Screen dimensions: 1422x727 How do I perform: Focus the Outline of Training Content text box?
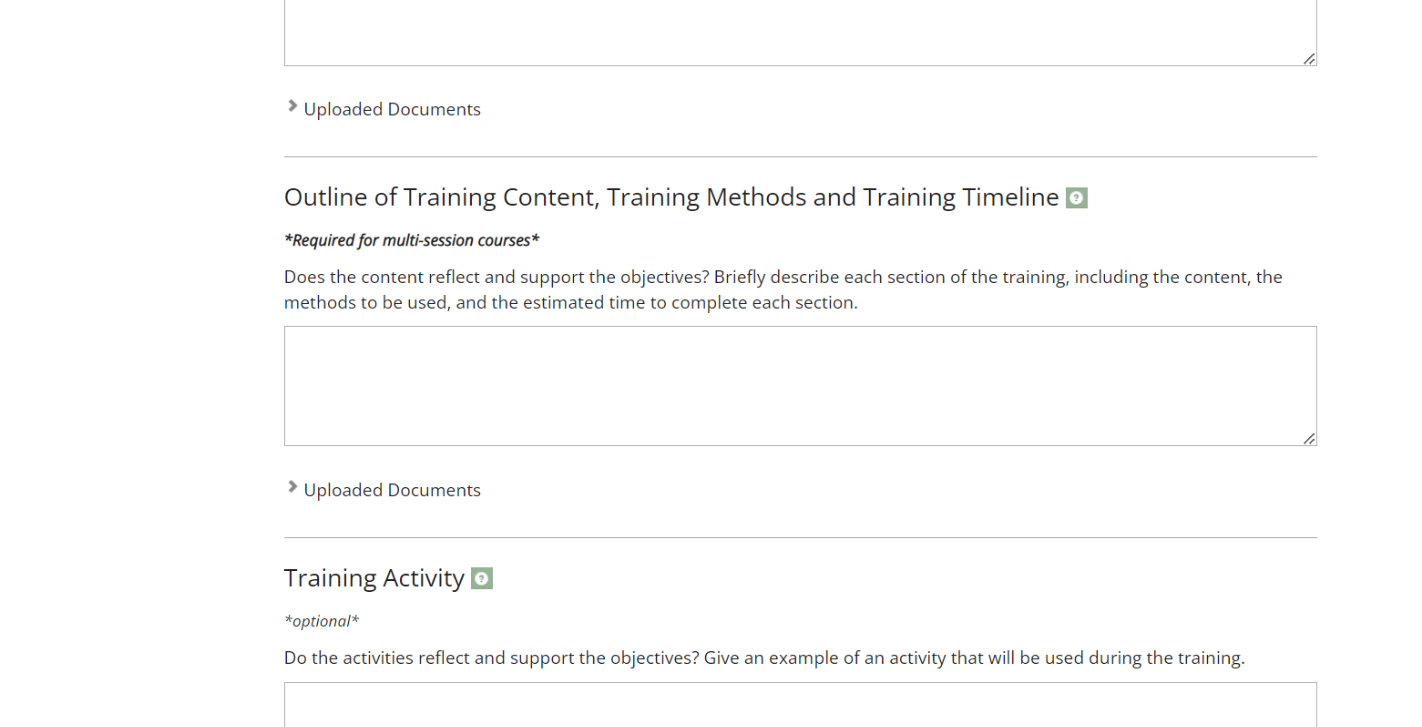pos(800,386)
